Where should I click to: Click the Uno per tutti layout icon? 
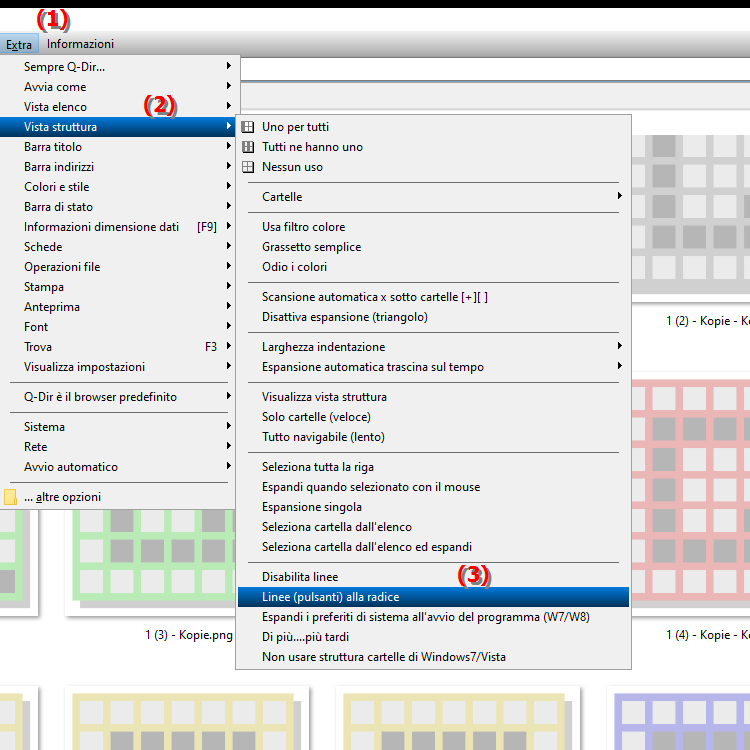(x=248, y=127)
